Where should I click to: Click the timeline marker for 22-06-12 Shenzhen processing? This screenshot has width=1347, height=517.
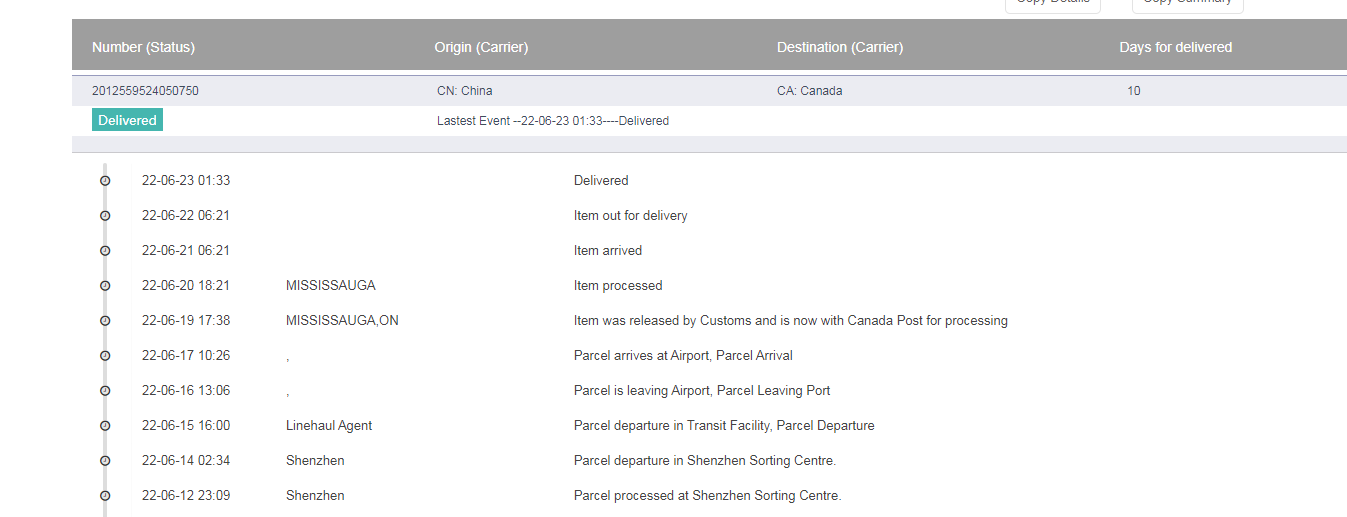coord(105,496)
